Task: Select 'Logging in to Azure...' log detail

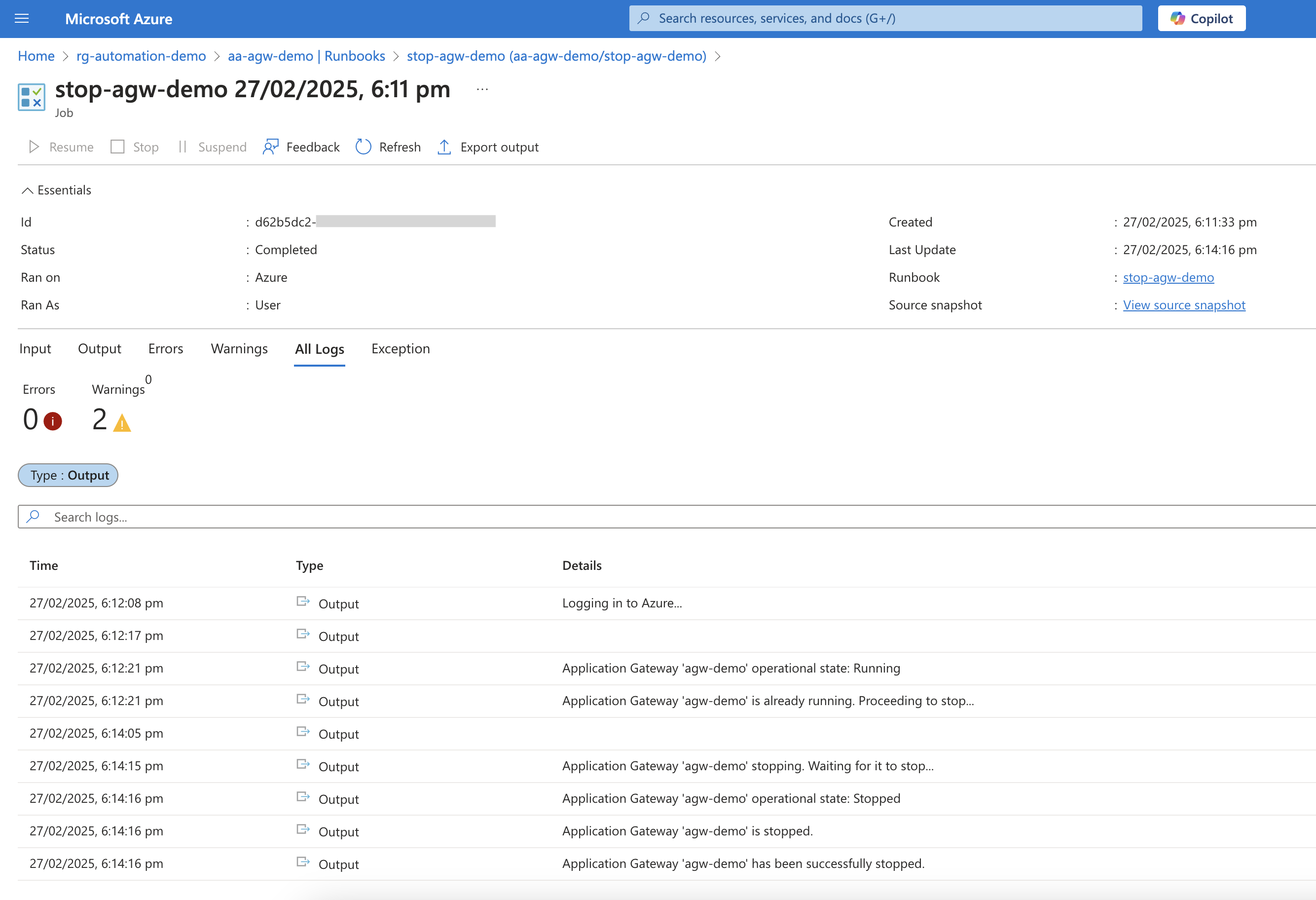Action: click(622, 603)
